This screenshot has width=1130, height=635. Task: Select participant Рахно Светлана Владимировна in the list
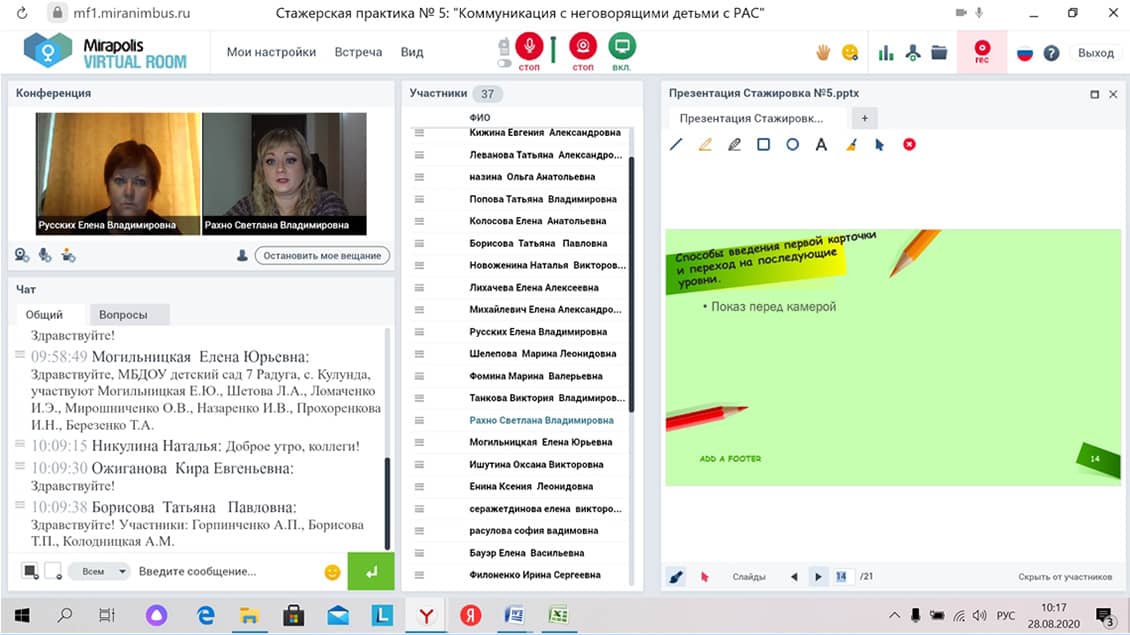541,420
